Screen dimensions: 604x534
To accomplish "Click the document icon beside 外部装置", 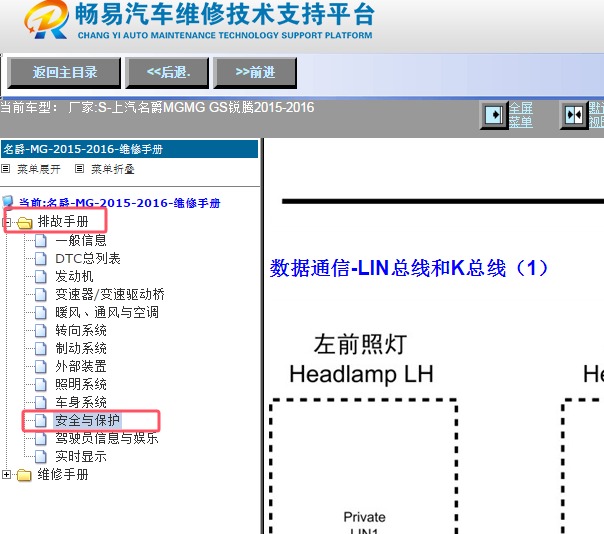I will (40, 367).
